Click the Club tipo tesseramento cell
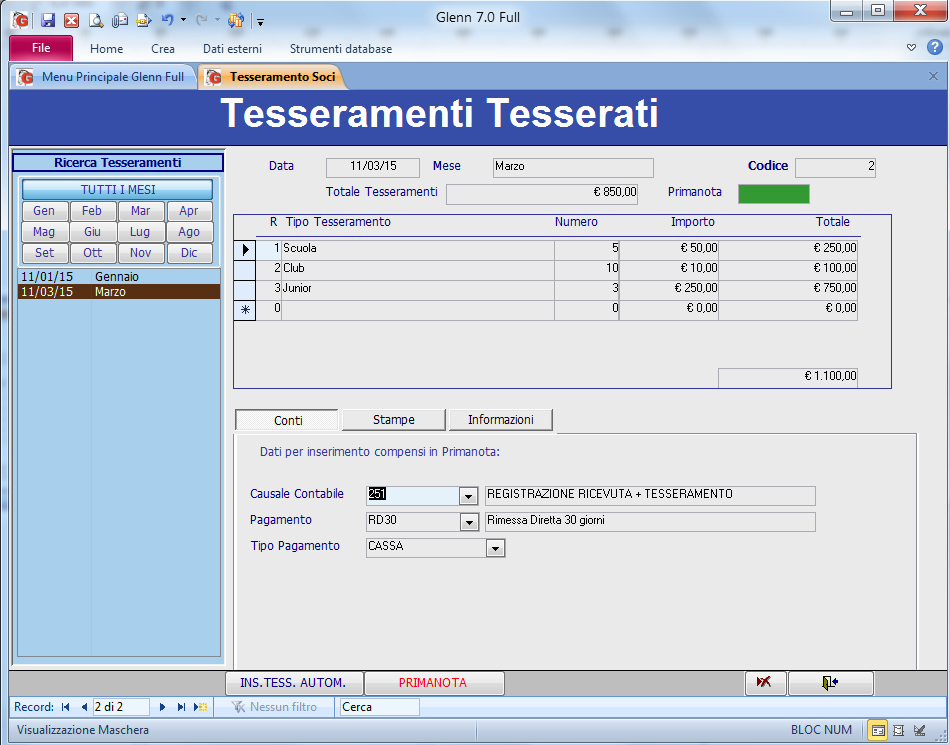The image size is (950, 745). pos(417,268)
